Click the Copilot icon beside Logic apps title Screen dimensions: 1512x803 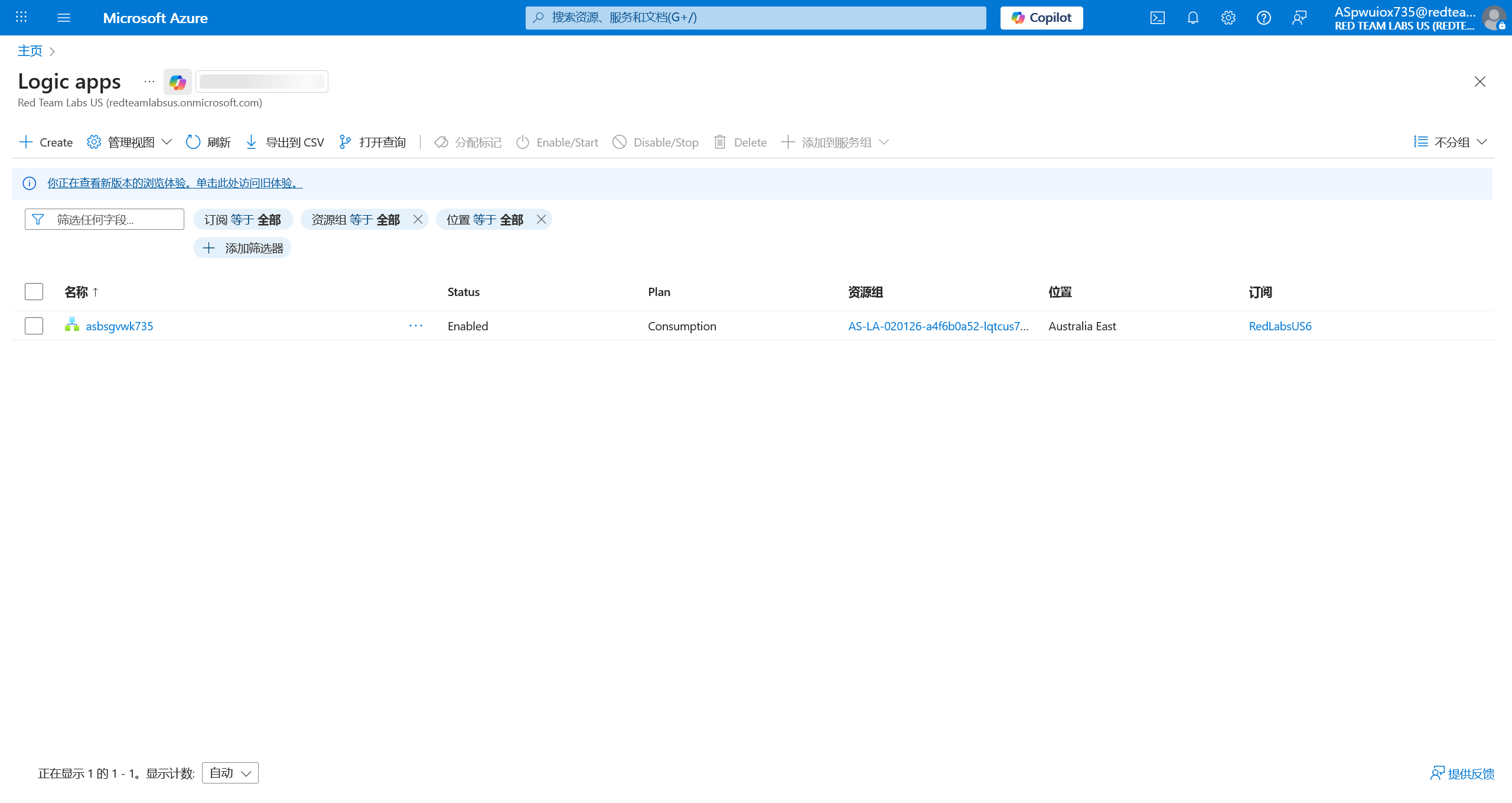177,82
